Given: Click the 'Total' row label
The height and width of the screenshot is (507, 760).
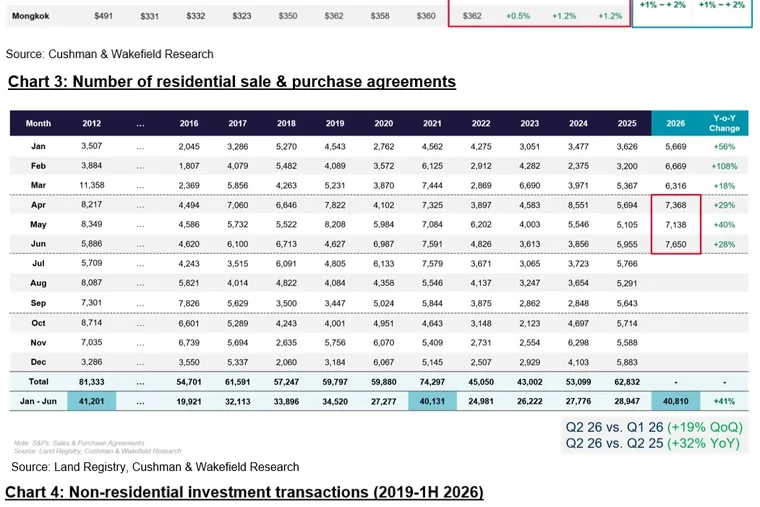Looking at the screenshot, I should (38, 381).
